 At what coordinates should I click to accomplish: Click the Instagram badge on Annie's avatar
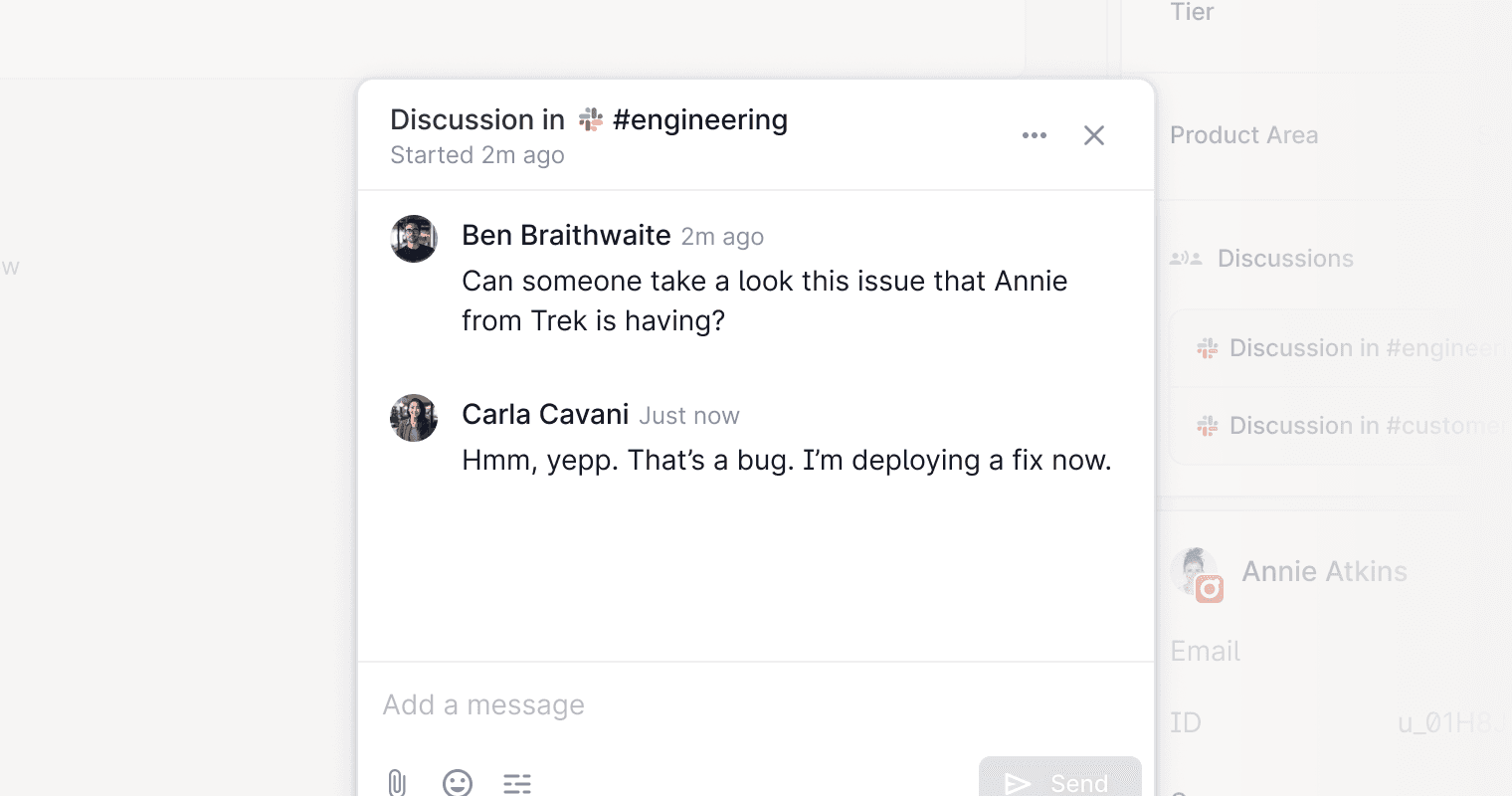(1211, 590)
